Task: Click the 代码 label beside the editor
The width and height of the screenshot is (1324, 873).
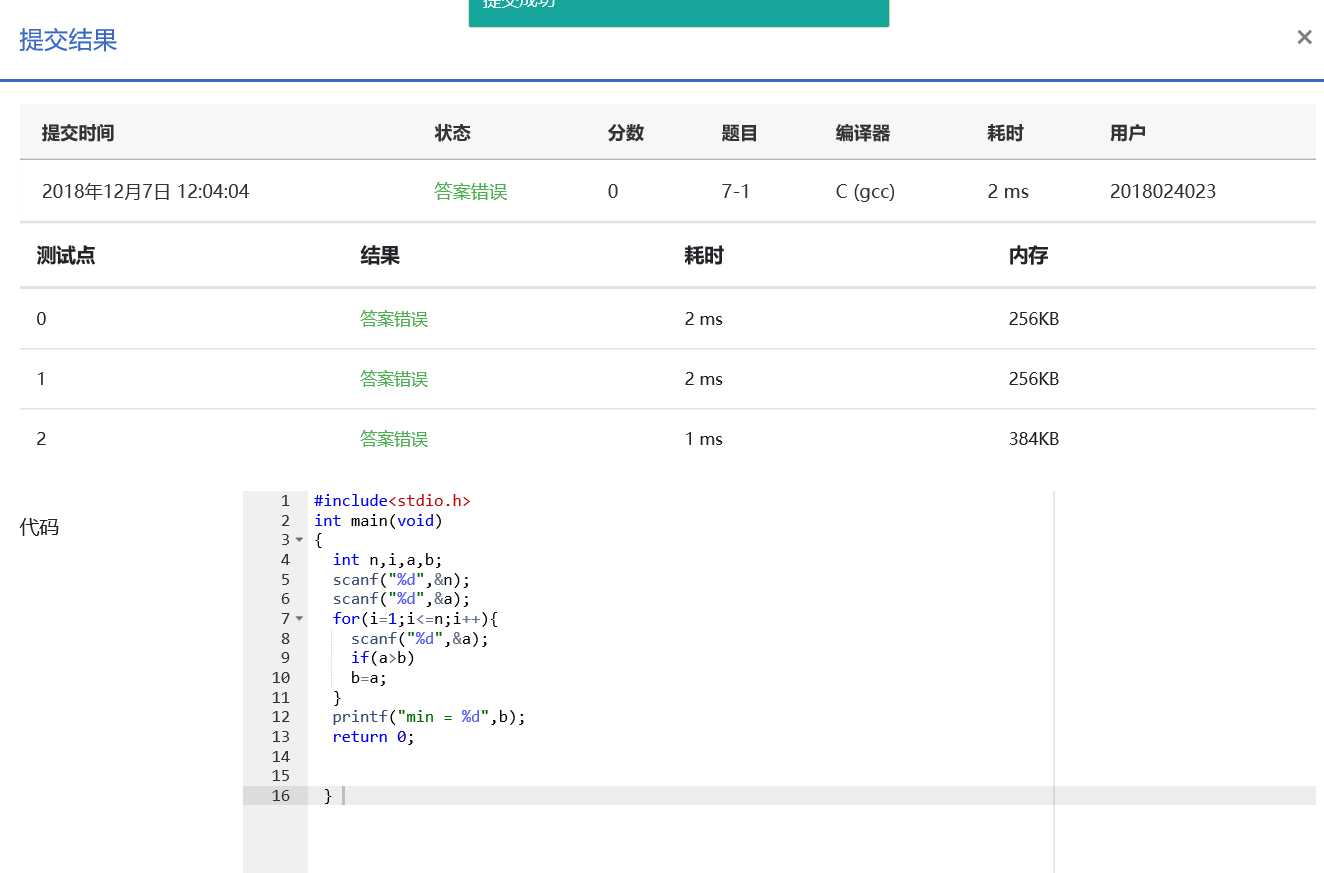Action: pyautogui.click(x=39, y=527)
